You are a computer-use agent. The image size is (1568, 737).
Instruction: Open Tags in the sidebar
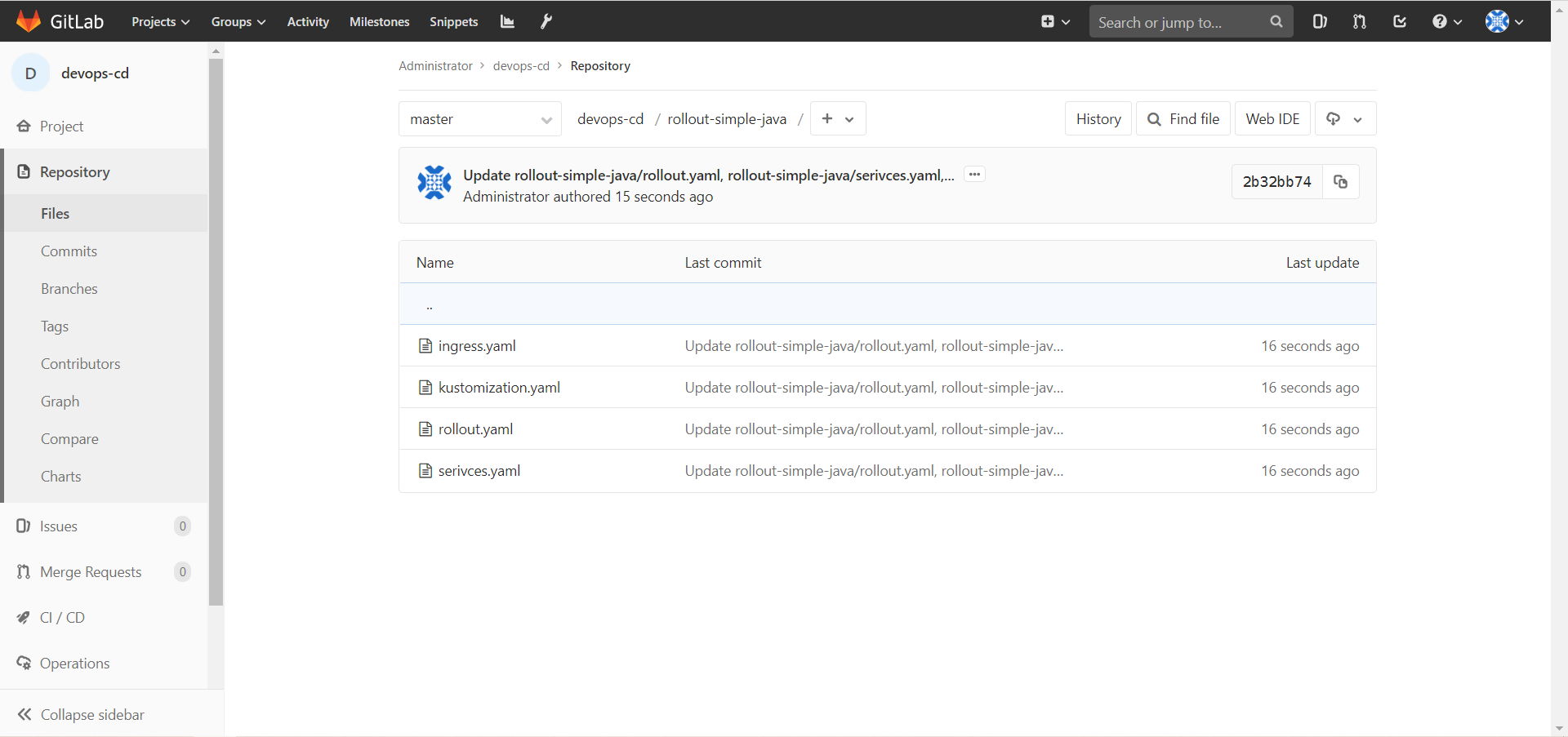point(55,326)
